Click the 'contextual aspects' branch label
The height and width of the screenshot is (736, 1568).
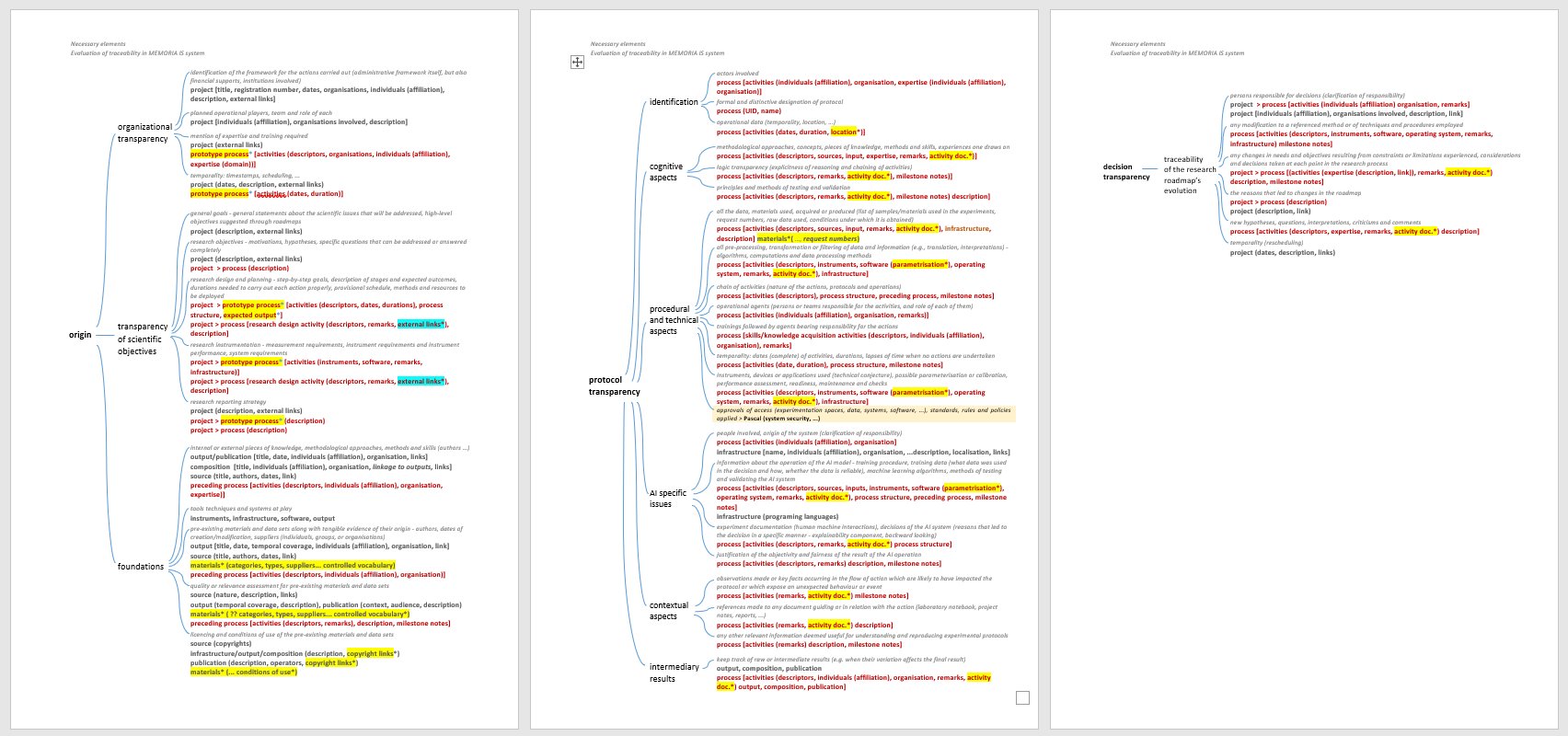[x=669, y=611]
